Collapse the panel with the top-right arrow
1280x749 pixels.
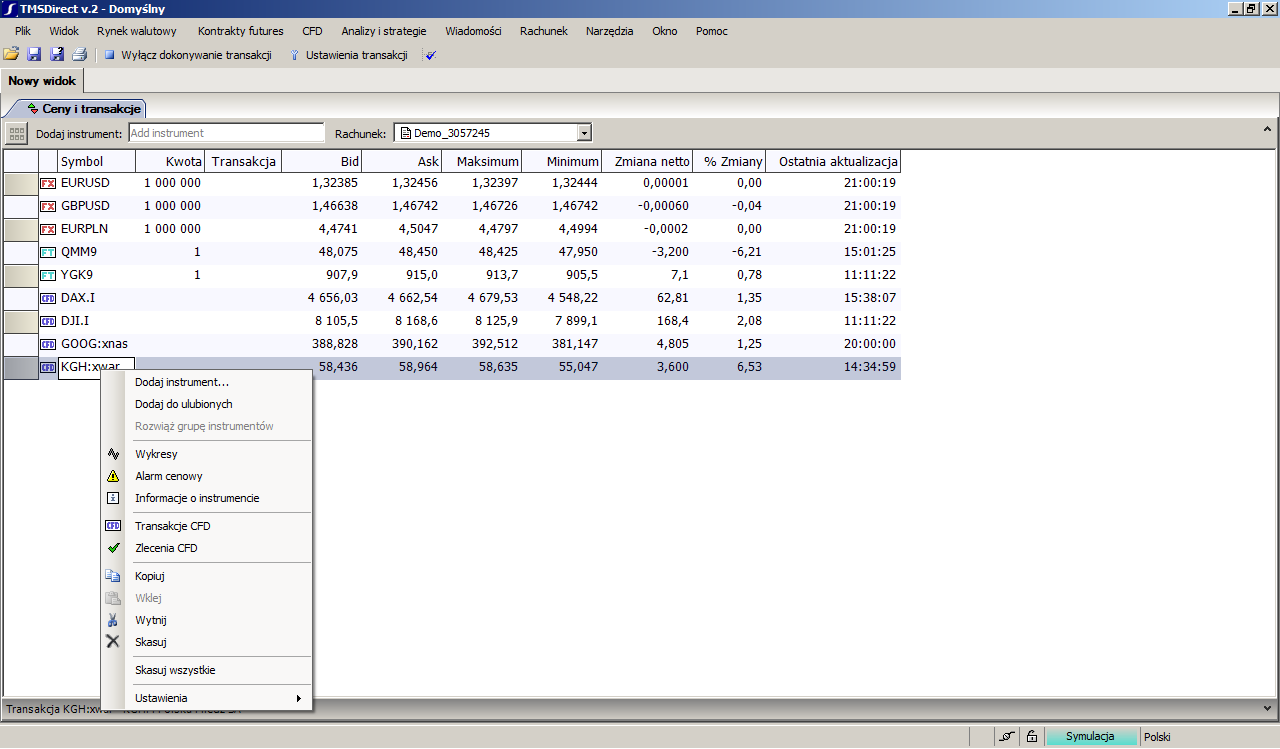(x=1268, y=130)
